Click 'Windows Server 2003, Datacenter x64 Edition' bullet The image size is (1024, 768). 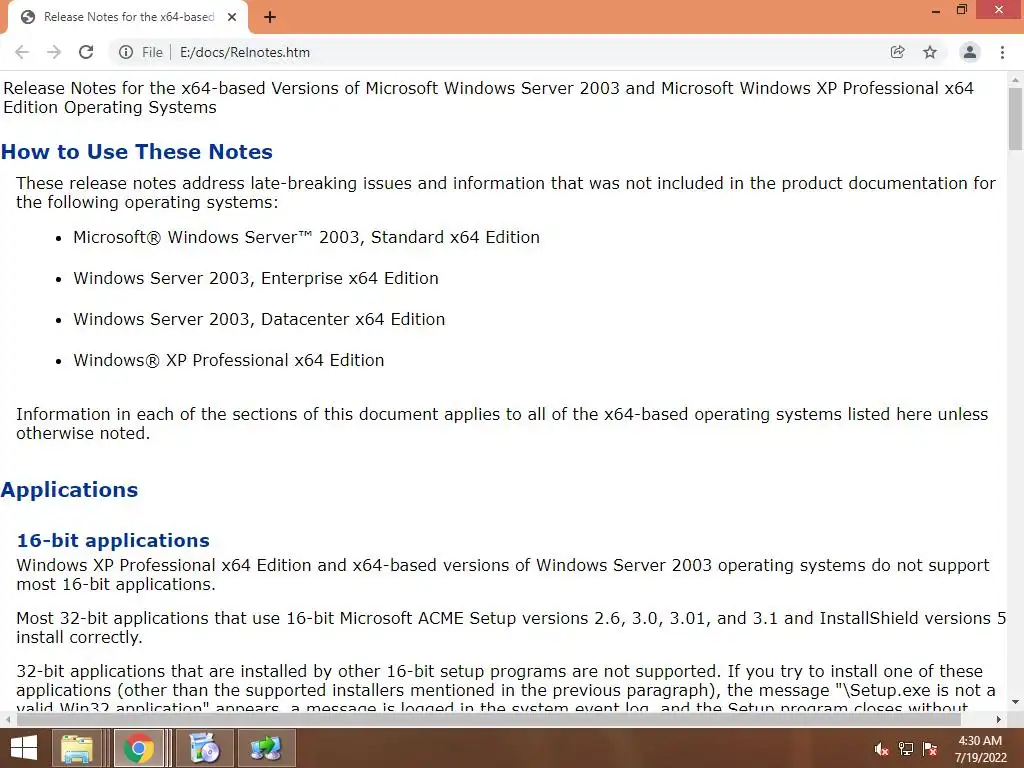point(259,319)
